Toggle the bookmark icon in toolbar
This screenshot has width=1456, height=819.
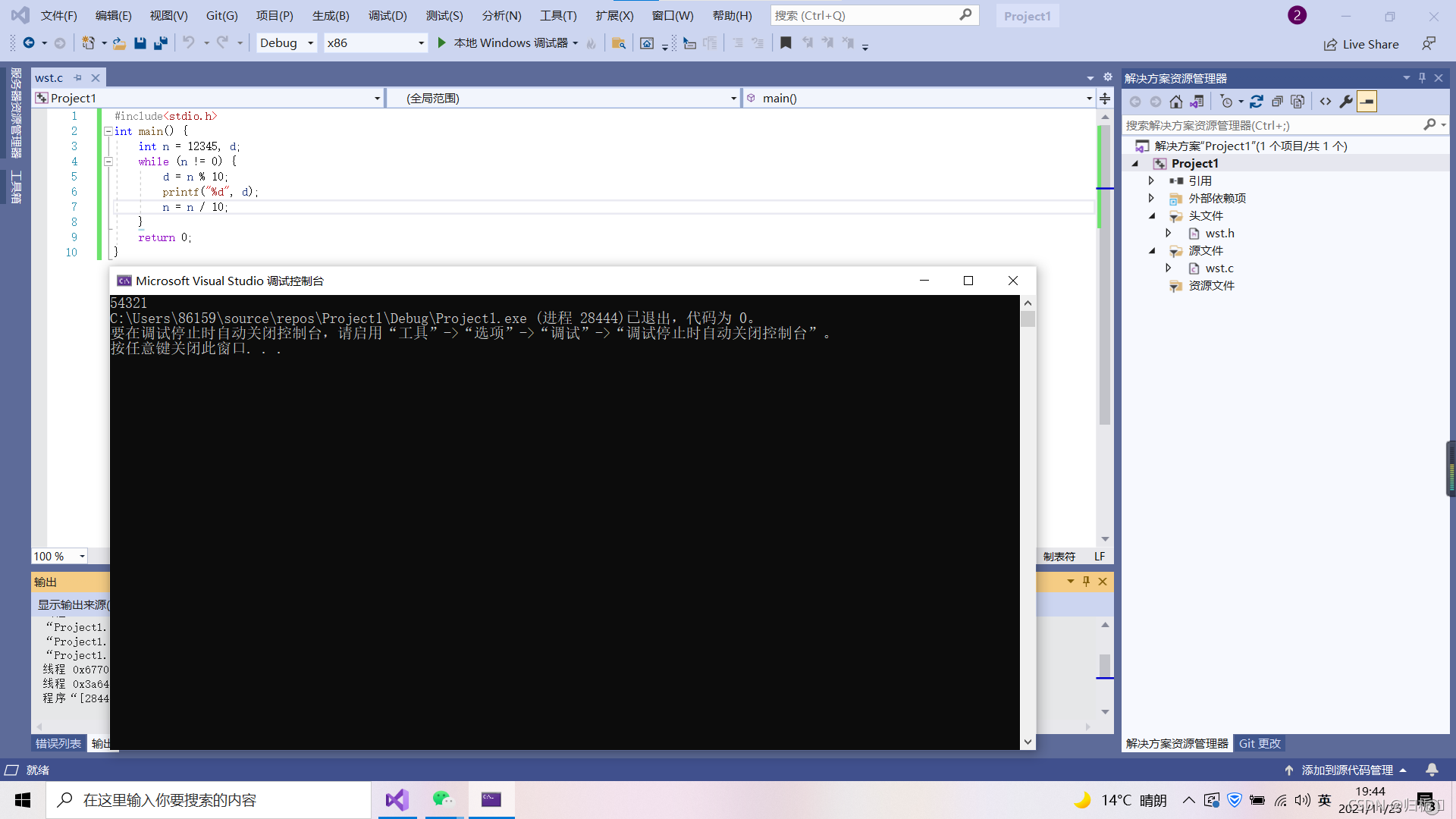pyautogui.click(x=786, y=43)
